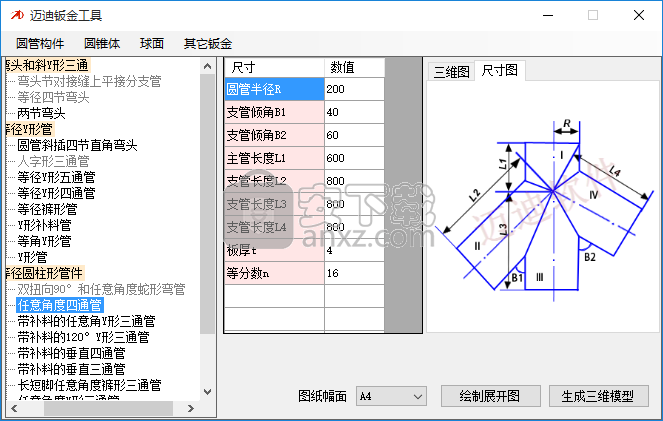Edit the 支管倾角B2 value 60

click(354, 135)
